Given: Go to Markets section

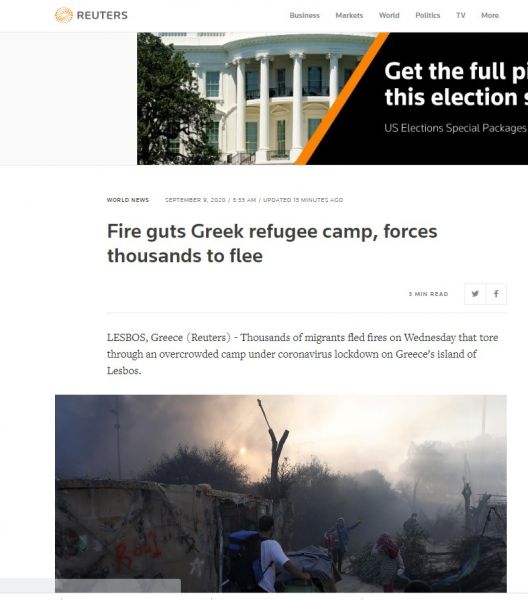Looking at the screenshot, I should 349,15.
